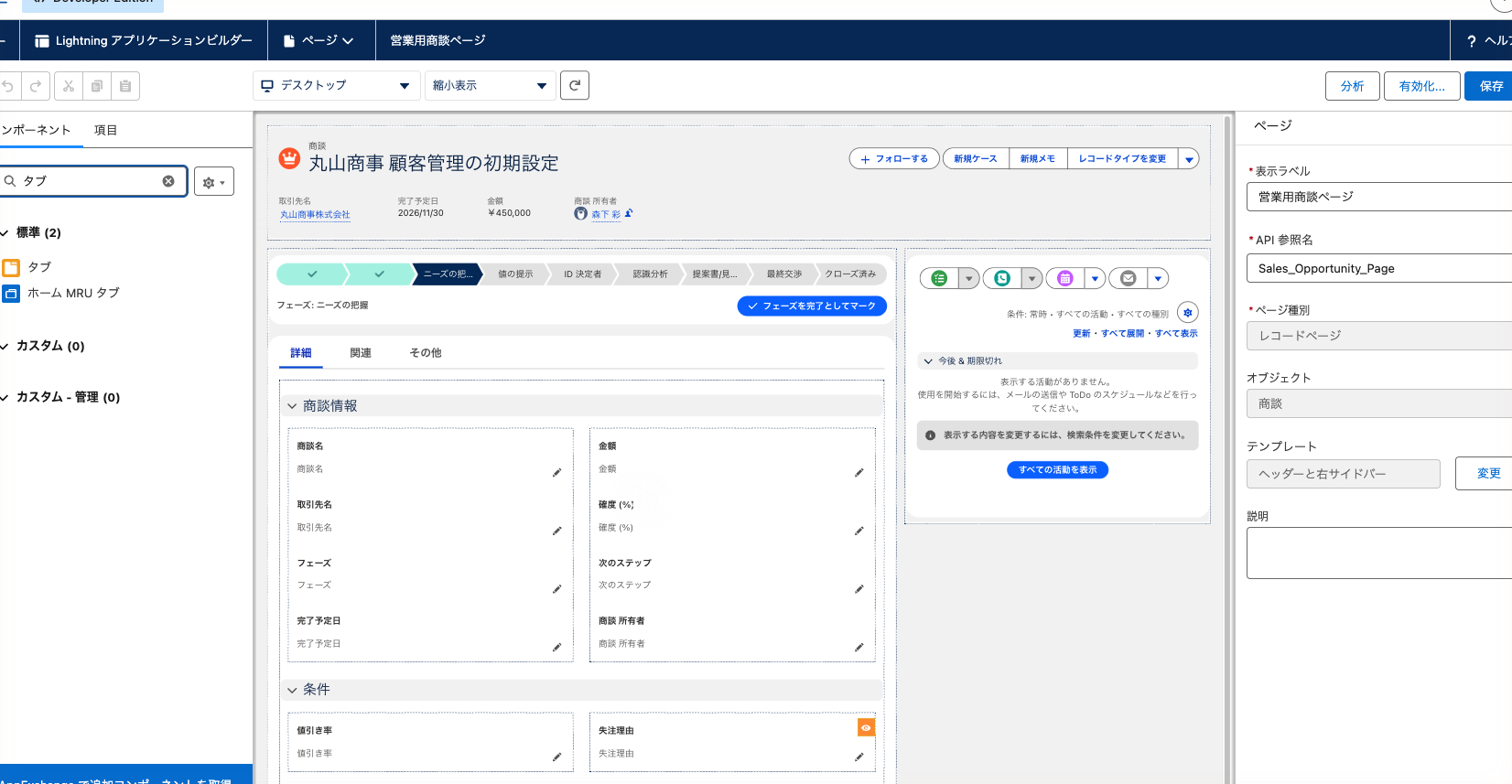Switch to the その他 tab on the record
Viewport: 1512px width, 784px height.
(x=426, y=353)
